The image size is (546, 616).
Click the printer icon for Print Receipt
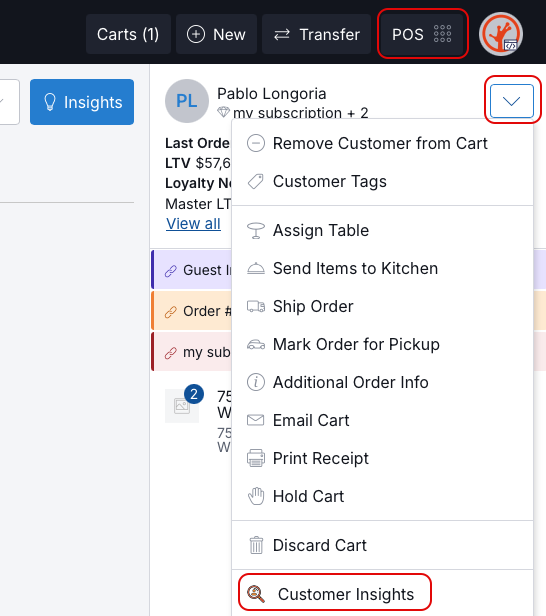tap(256, 458)
